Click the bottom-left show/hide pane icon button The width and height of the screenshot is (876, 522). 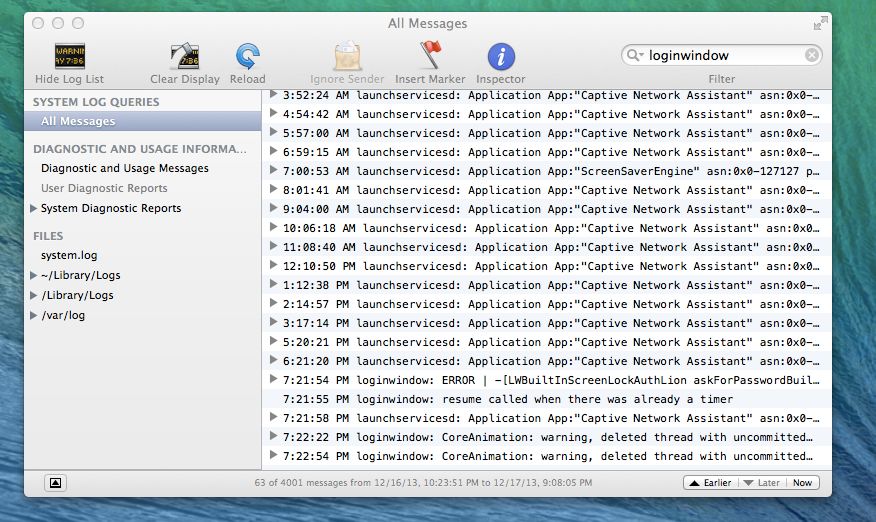tap(55, 483)
